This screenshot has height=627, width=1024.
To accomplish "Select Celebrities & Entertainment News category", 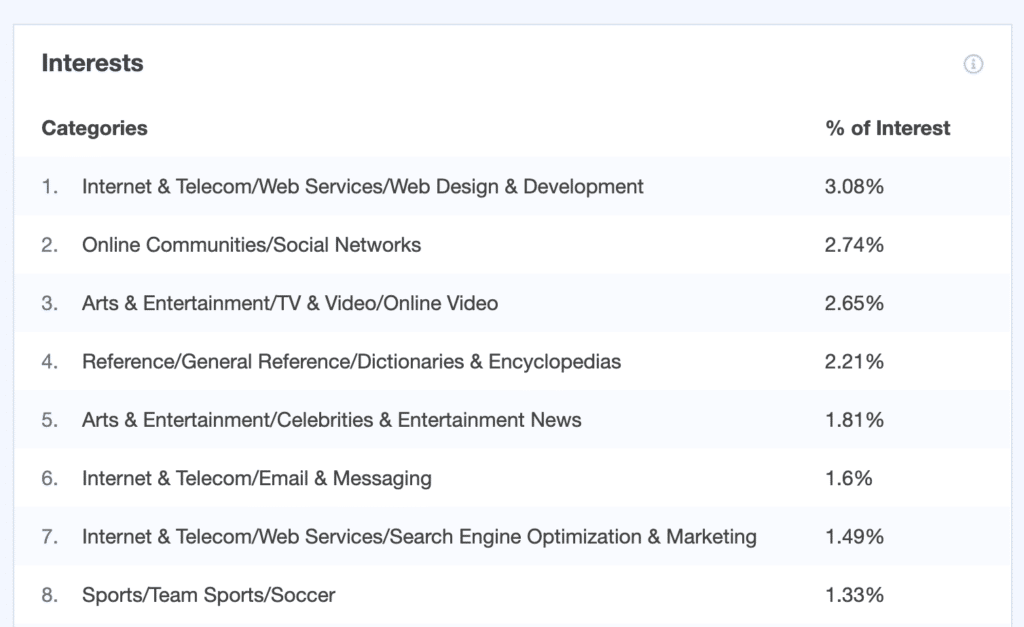I will pos(332,420).
